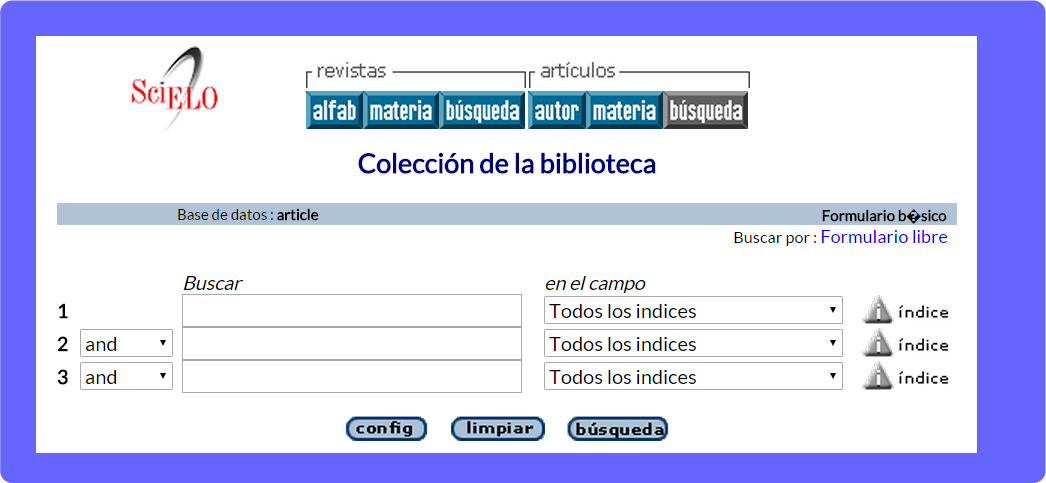This screenshot has height=483, width=1046.
Task: Select the artículos búsqueda tab
Action: 706,110
